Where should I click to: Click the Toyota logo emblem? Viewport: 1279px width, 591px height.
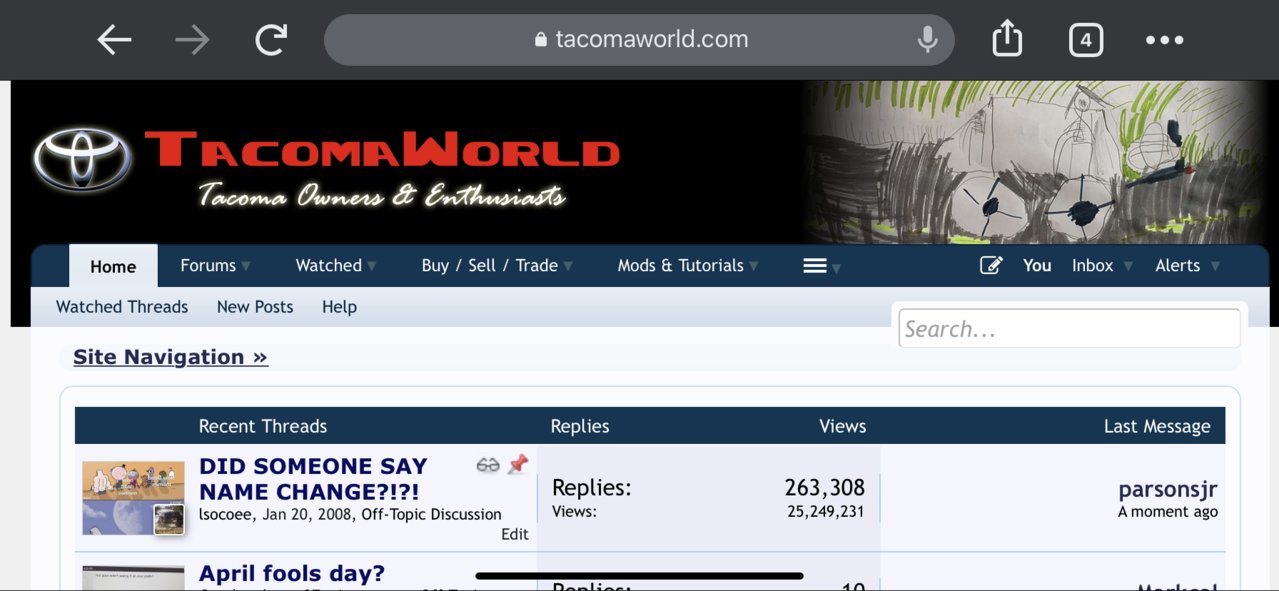(x=82, y=158)
